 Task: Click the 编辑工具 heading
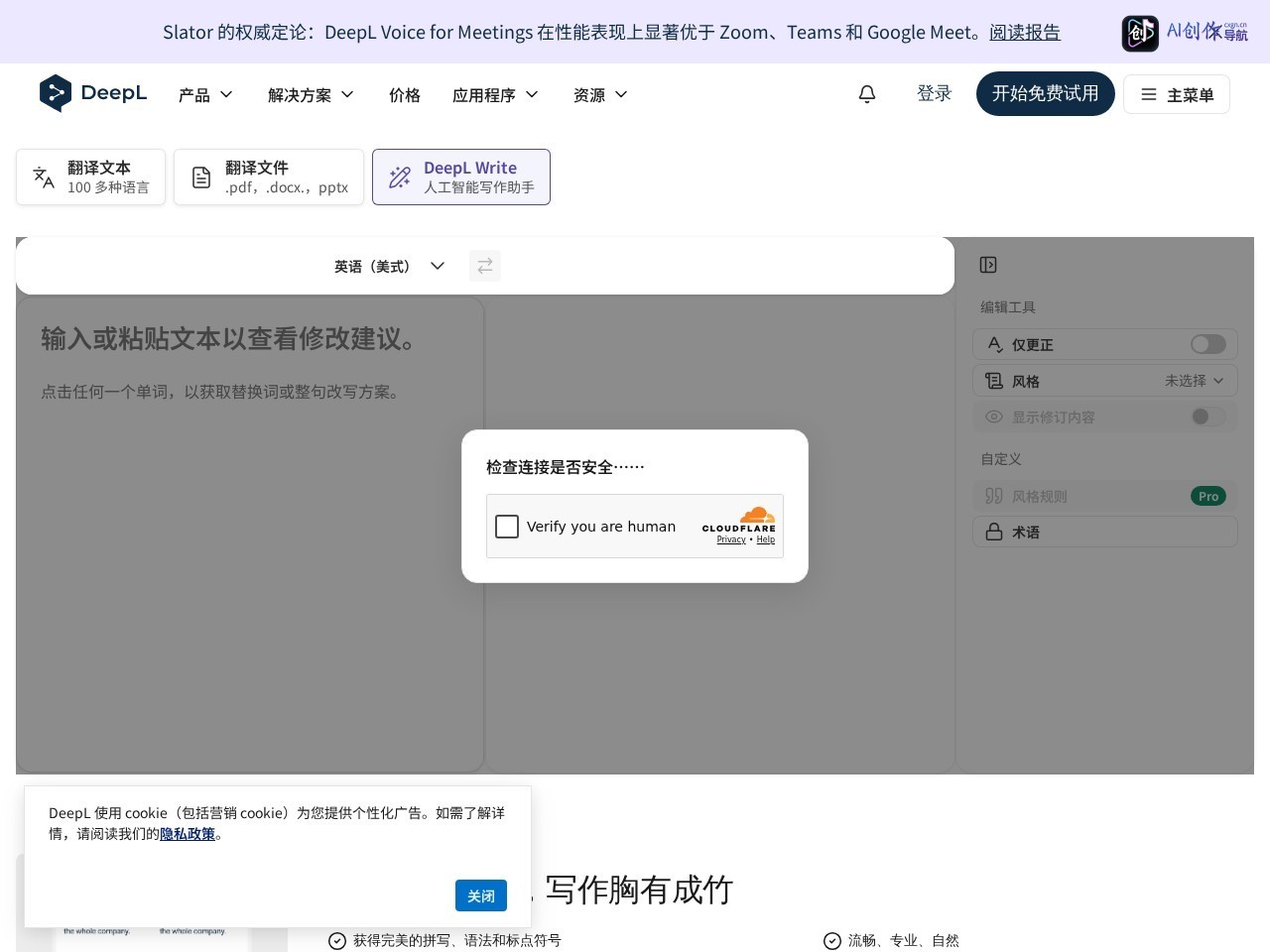coord(1008,307)
